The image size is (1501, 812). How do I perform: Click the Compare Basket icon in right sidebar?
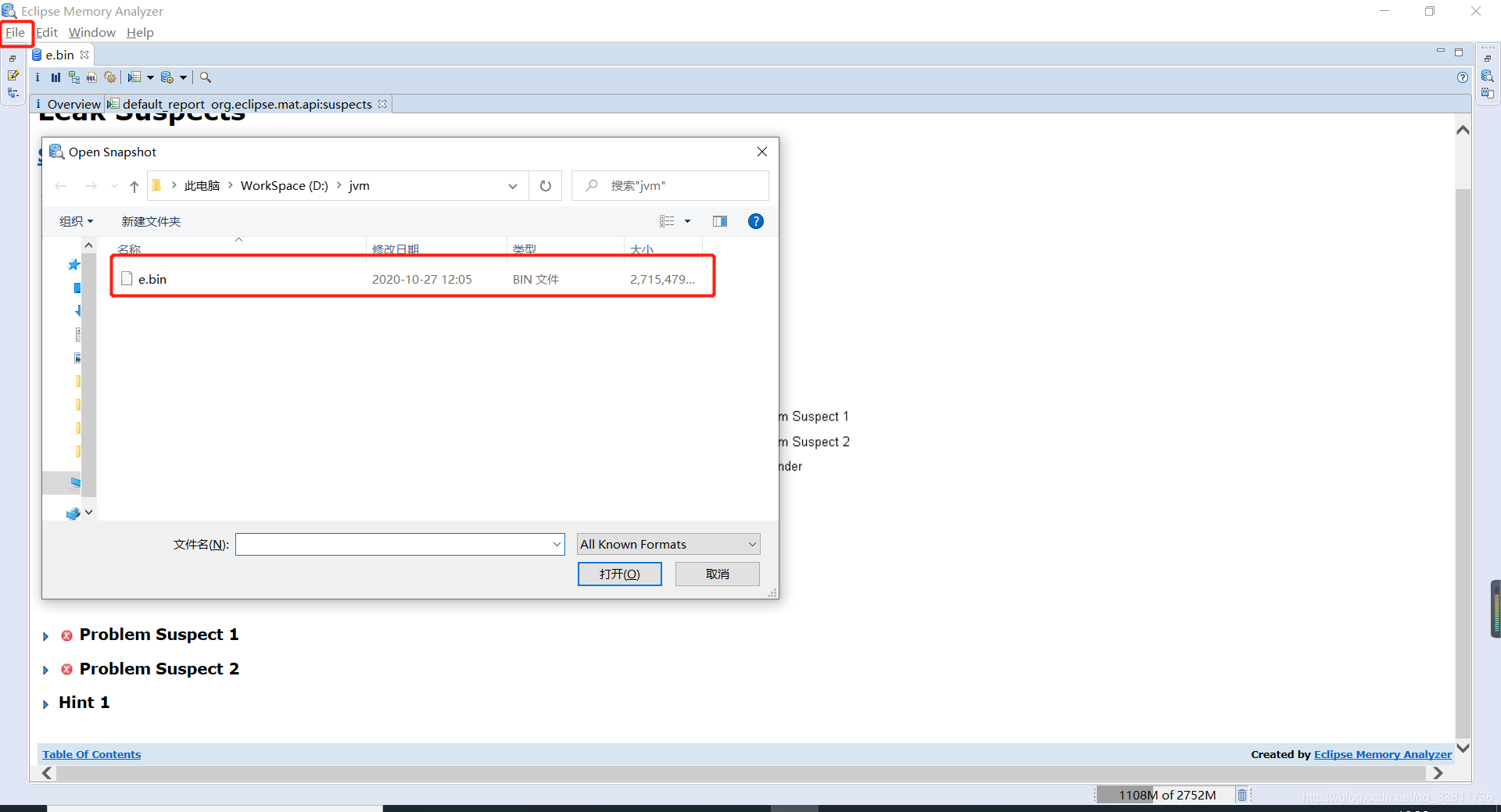(x=1488, y=93)
